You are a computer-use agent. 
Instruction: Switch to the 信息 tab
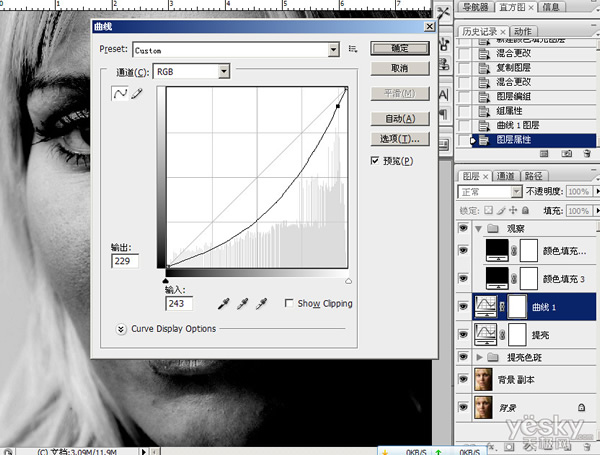[x=551, y=7]
